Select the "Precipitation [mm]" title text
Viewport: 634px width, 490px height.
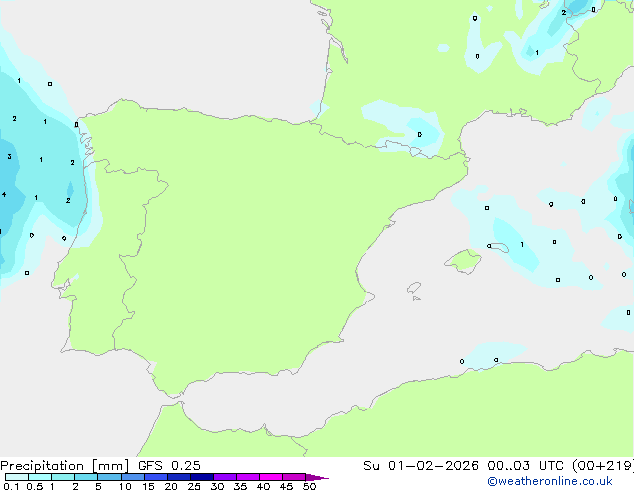pyautogui.click(x=64, y=466)
